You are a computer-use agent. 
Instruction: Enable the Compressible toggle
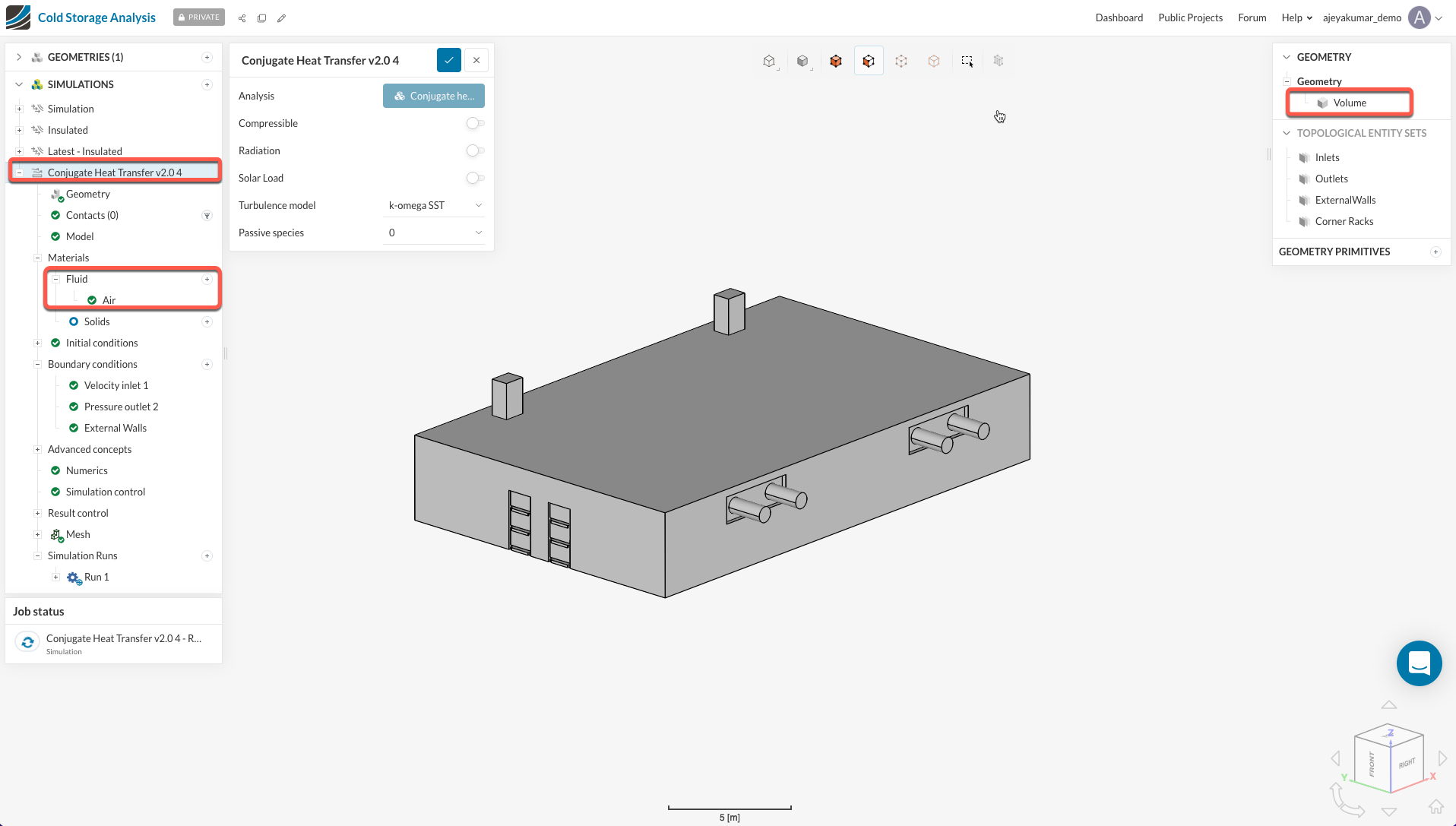pos(475,123)
